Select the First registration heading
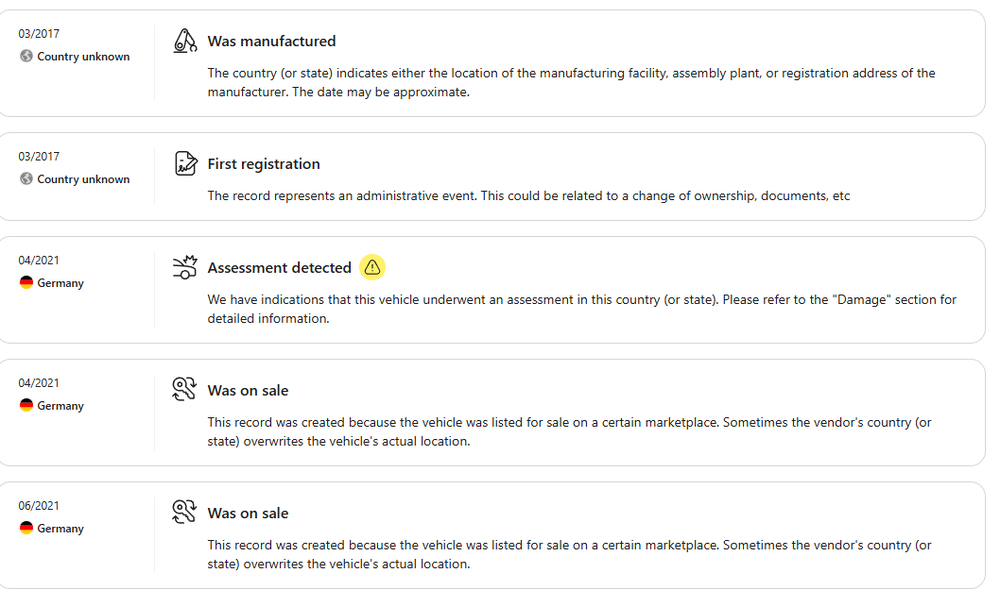Viewport: 1000px width, 607px height. point(263,164)
